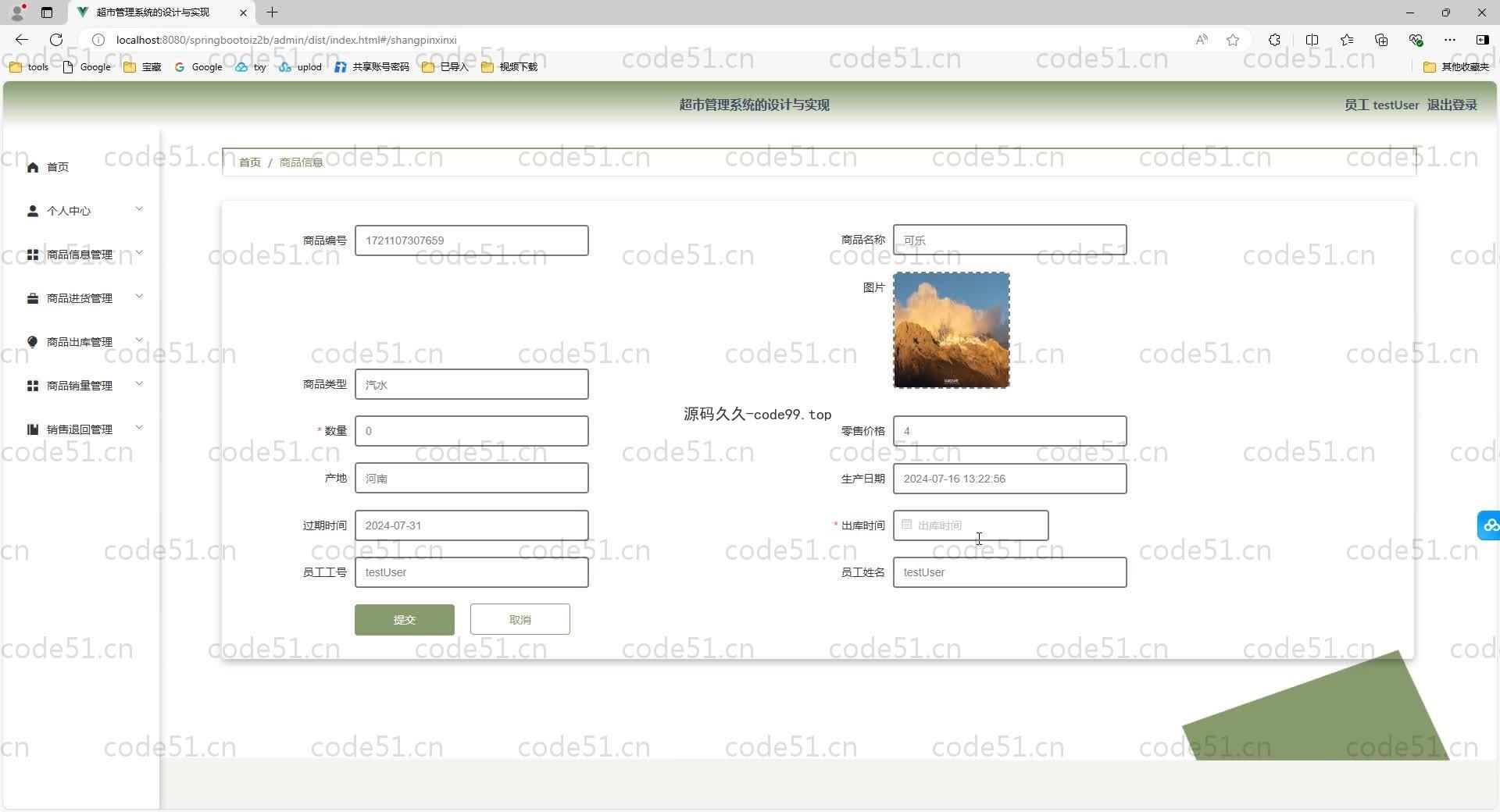This screenshot has height=812, width=1500.
Task: Click the 员工姓名 input field
Action: click(x=1009, y=572)
